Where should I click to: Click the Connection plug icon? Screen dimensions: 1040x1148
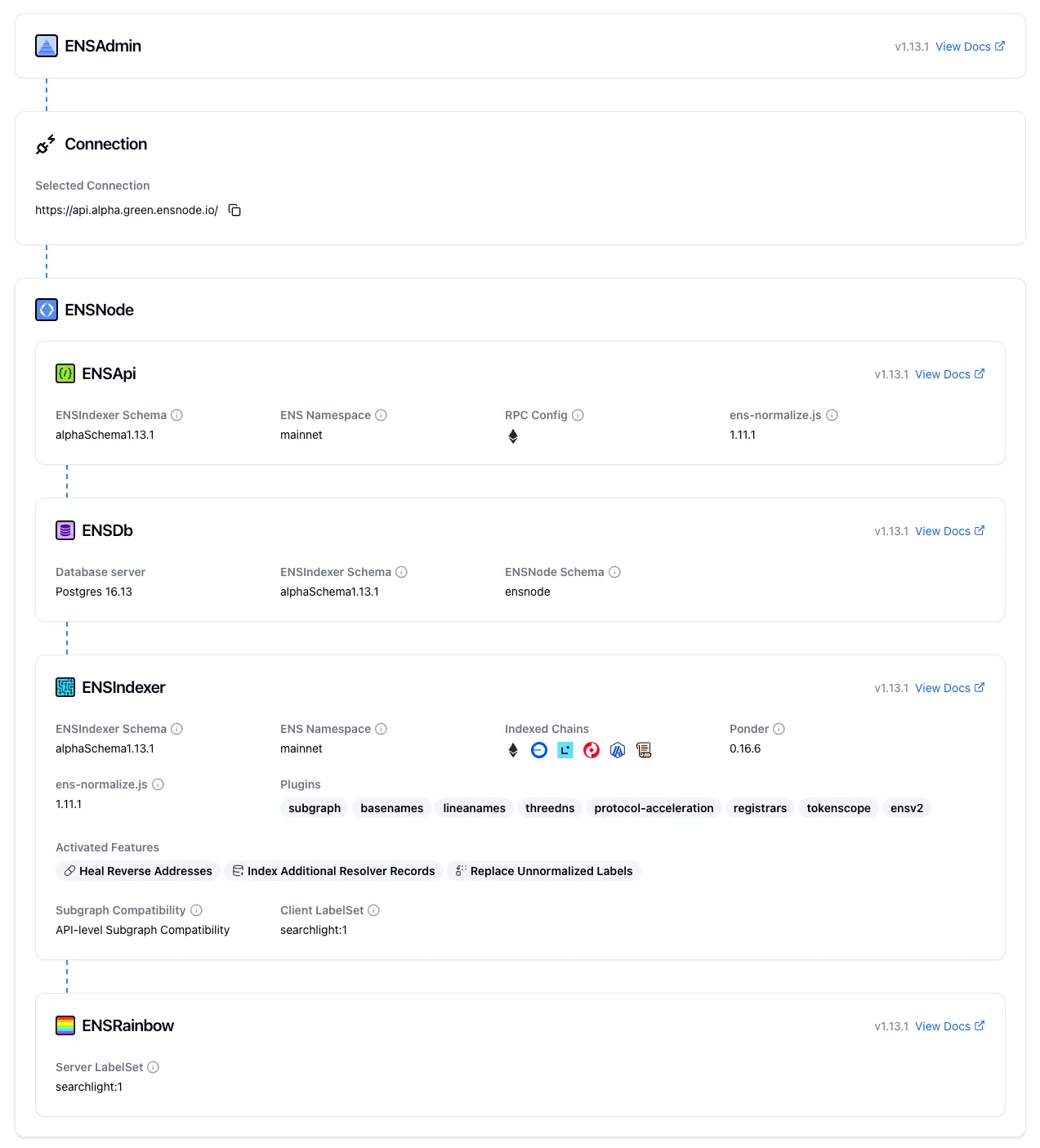pos(46,145)
